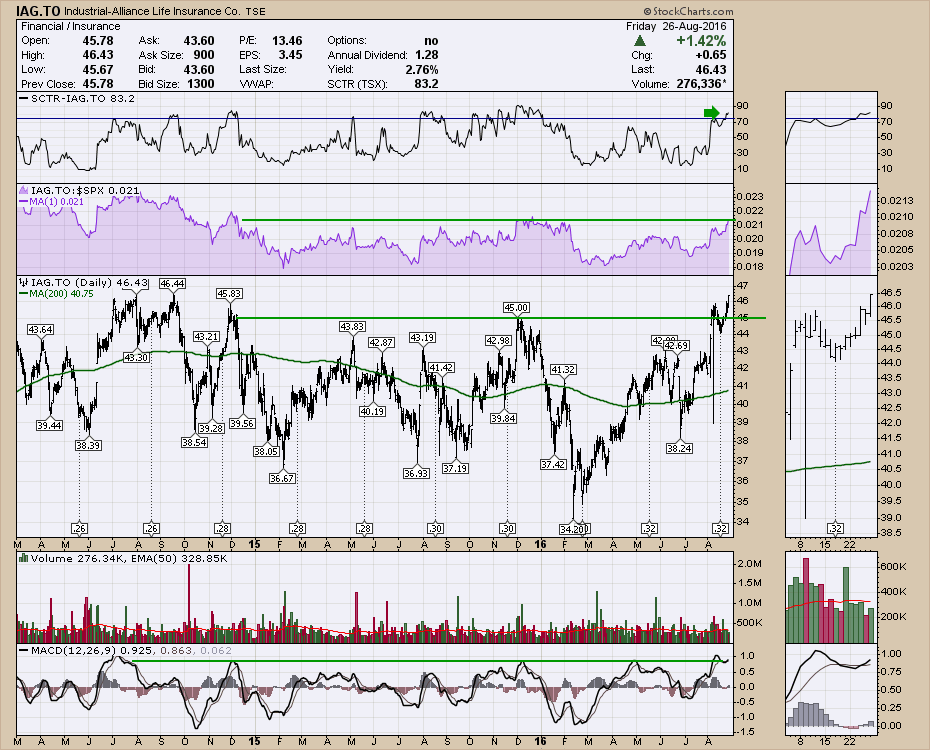Click the green up-triangle change indicator
Viewport: 930px width, 750px height.
point(639,41)
